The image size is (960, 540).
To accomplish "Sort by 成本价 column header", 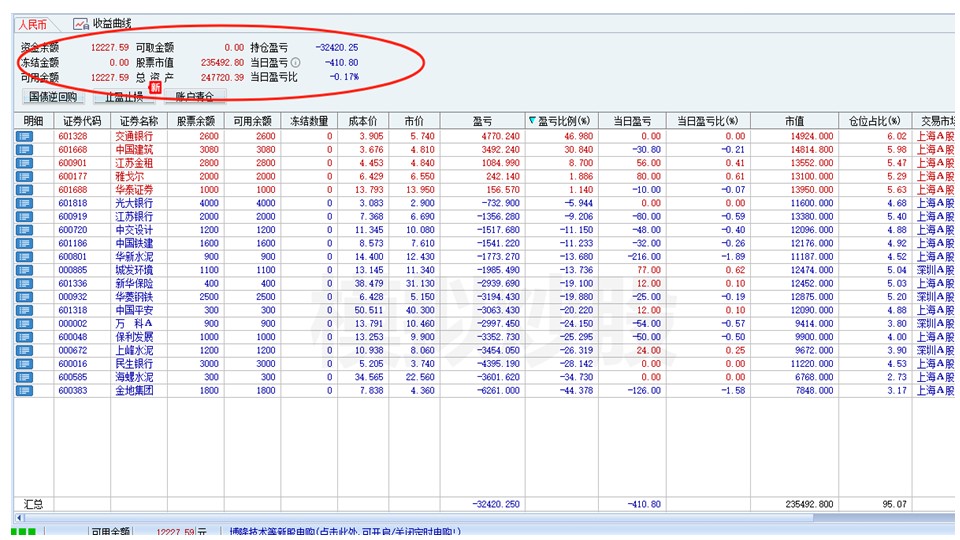I will click(x=363, y=121).
